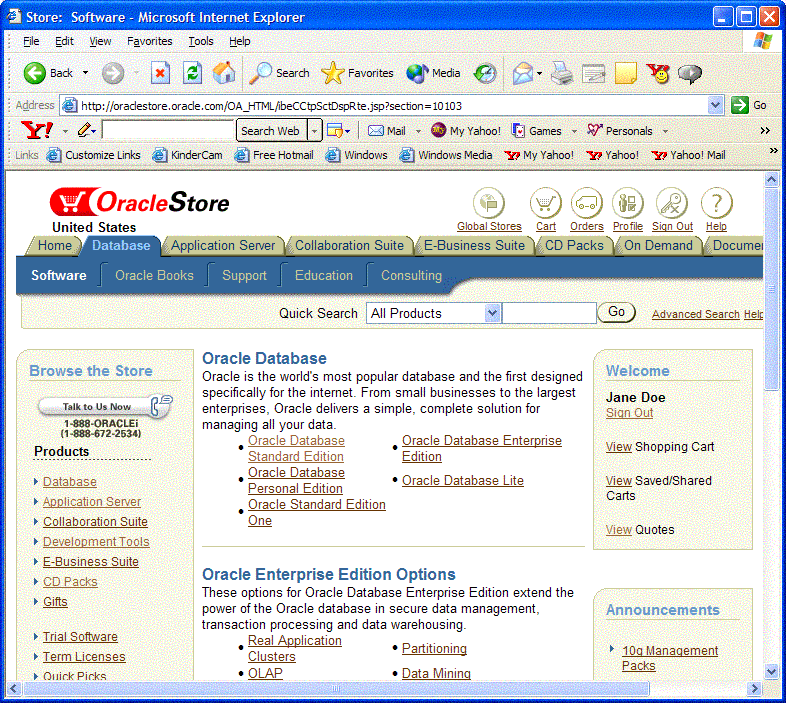Click the Free Hotmail links bar item

[x=274, y=155]
